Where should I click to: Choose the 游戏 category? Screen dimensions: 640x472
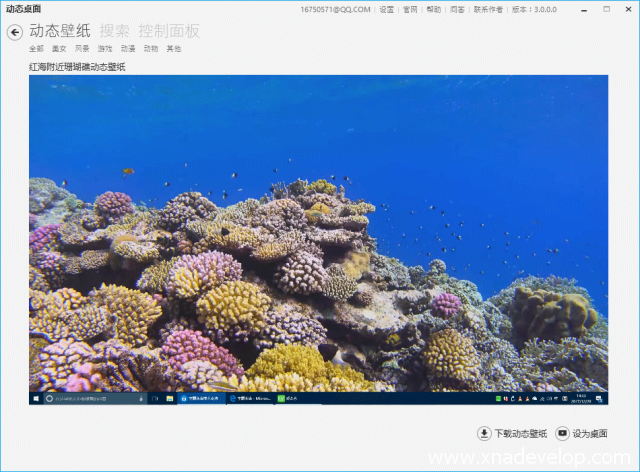point(105,48)
